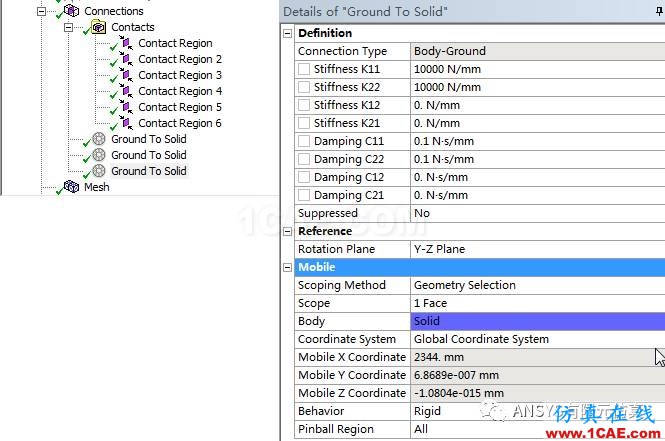This screenshot has width=665, height=441.
Task: Click the Connections folder icon
Action: [71, 11]
